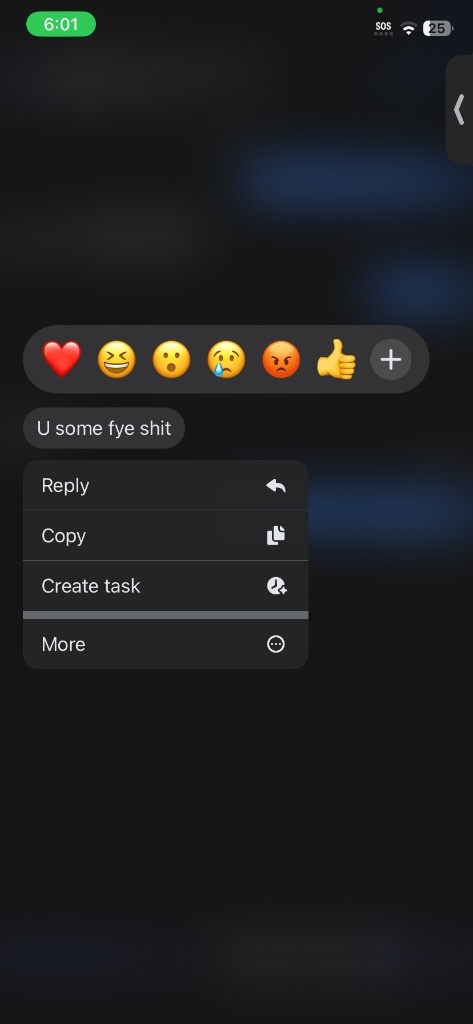Image resolution: width=473 pixels, height=1024 pixels.
Task: Tap the create task clock icon
Action: click(x=276, y=586)
